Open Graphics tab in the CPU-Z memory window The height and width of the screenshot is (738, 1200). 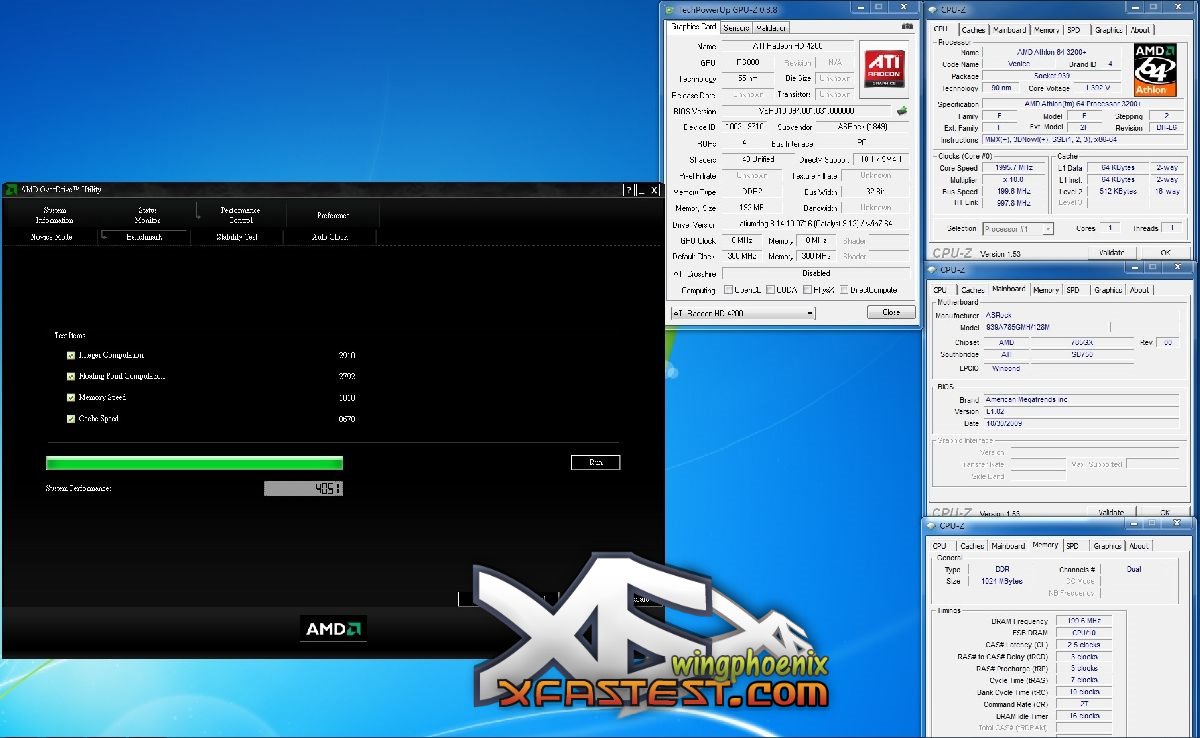pyautogui.click(x=1107, y=546)
